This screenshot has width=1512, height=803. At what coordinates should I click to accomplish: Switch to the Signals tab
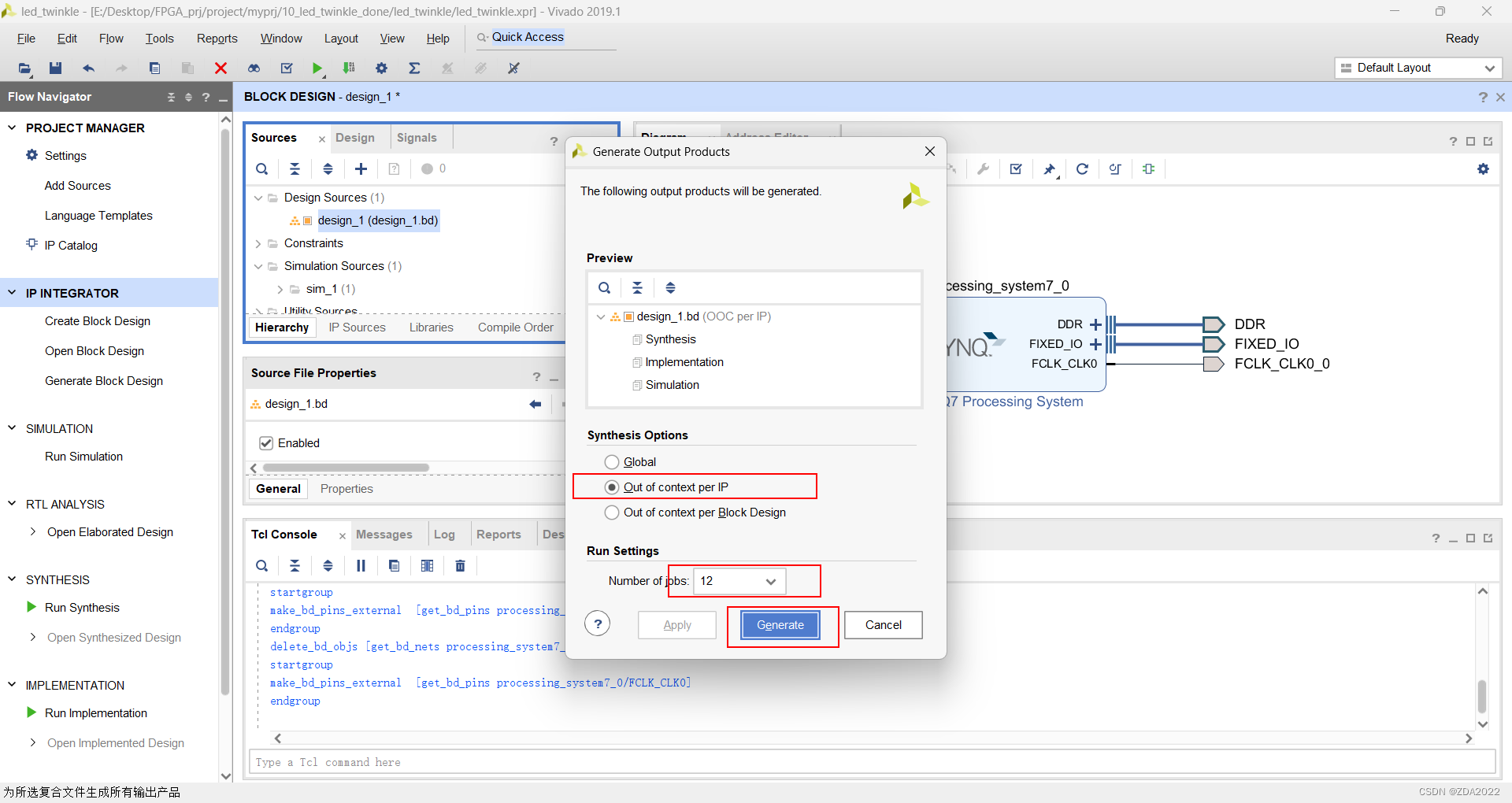click(417, 138)
